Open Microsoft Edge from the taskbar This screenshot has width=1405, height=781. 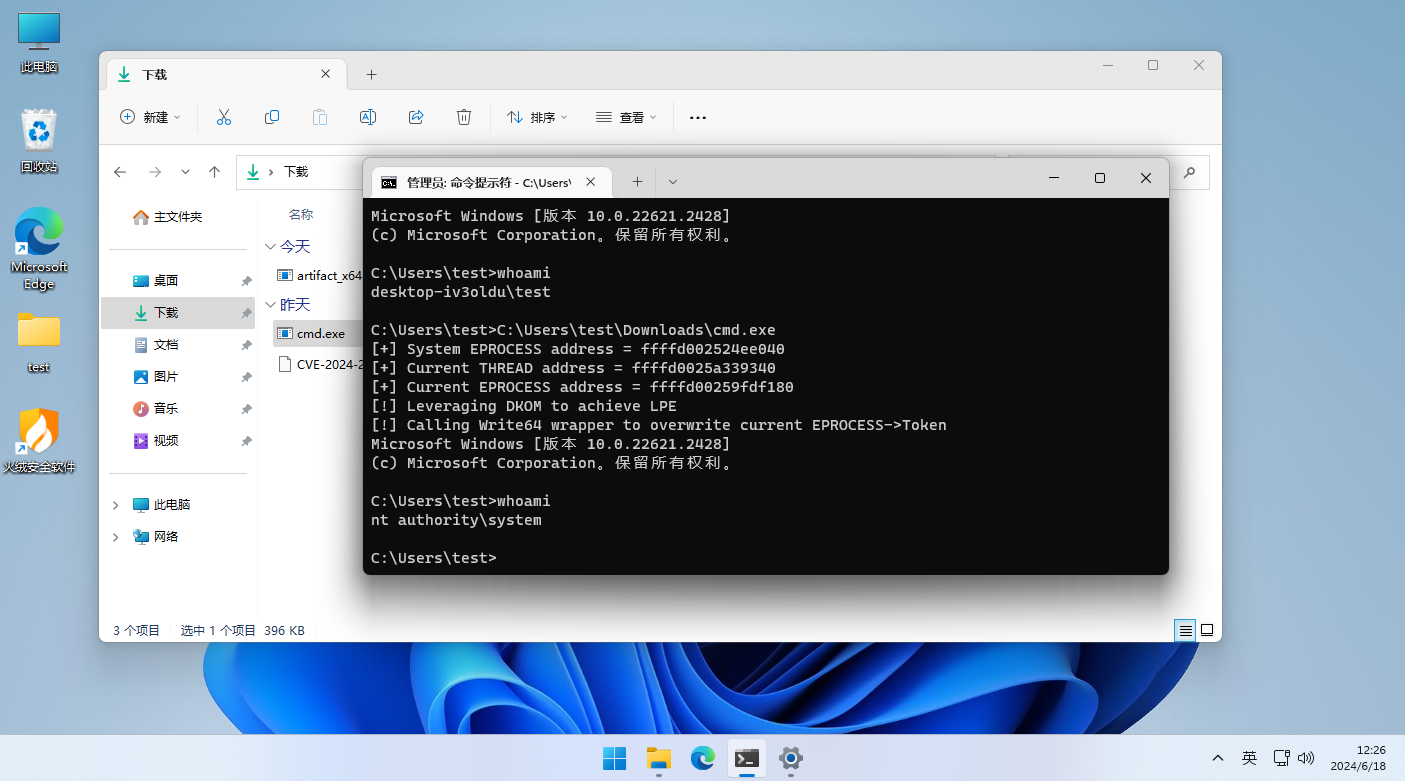point(703,758)
